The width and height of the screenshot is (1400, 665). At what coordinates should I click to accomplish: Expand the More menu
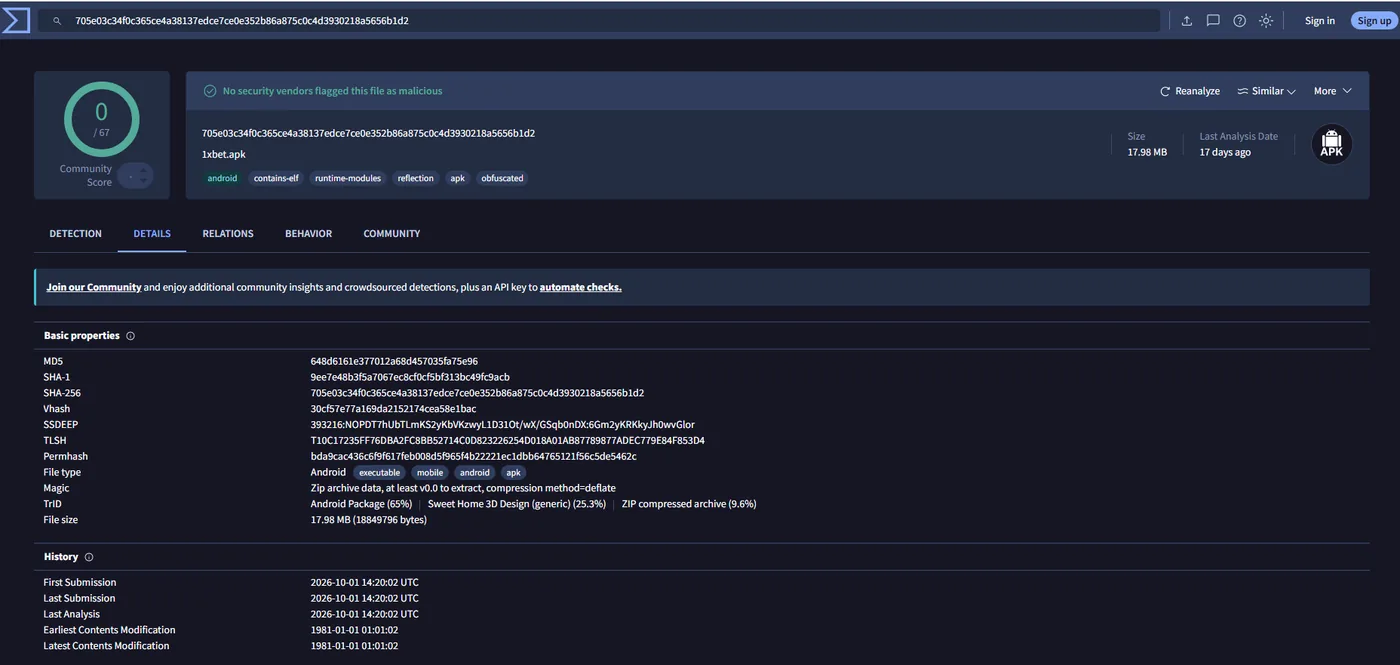pos(1333,91)
